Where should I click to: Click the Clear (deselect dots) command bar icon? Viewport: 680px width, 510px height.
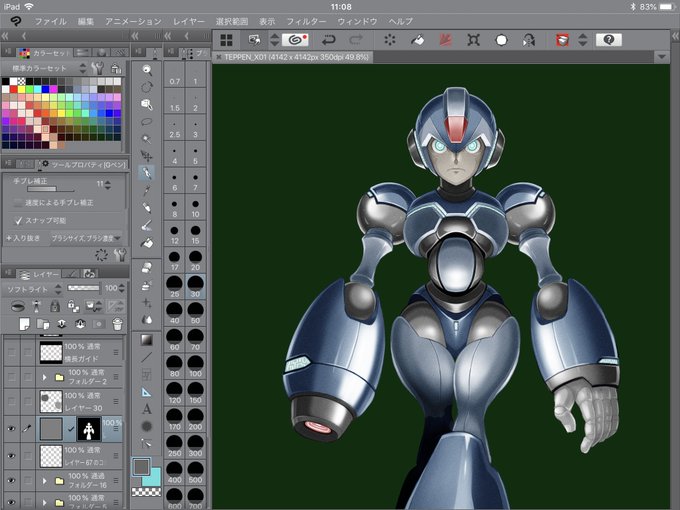(x=390, y=40)
